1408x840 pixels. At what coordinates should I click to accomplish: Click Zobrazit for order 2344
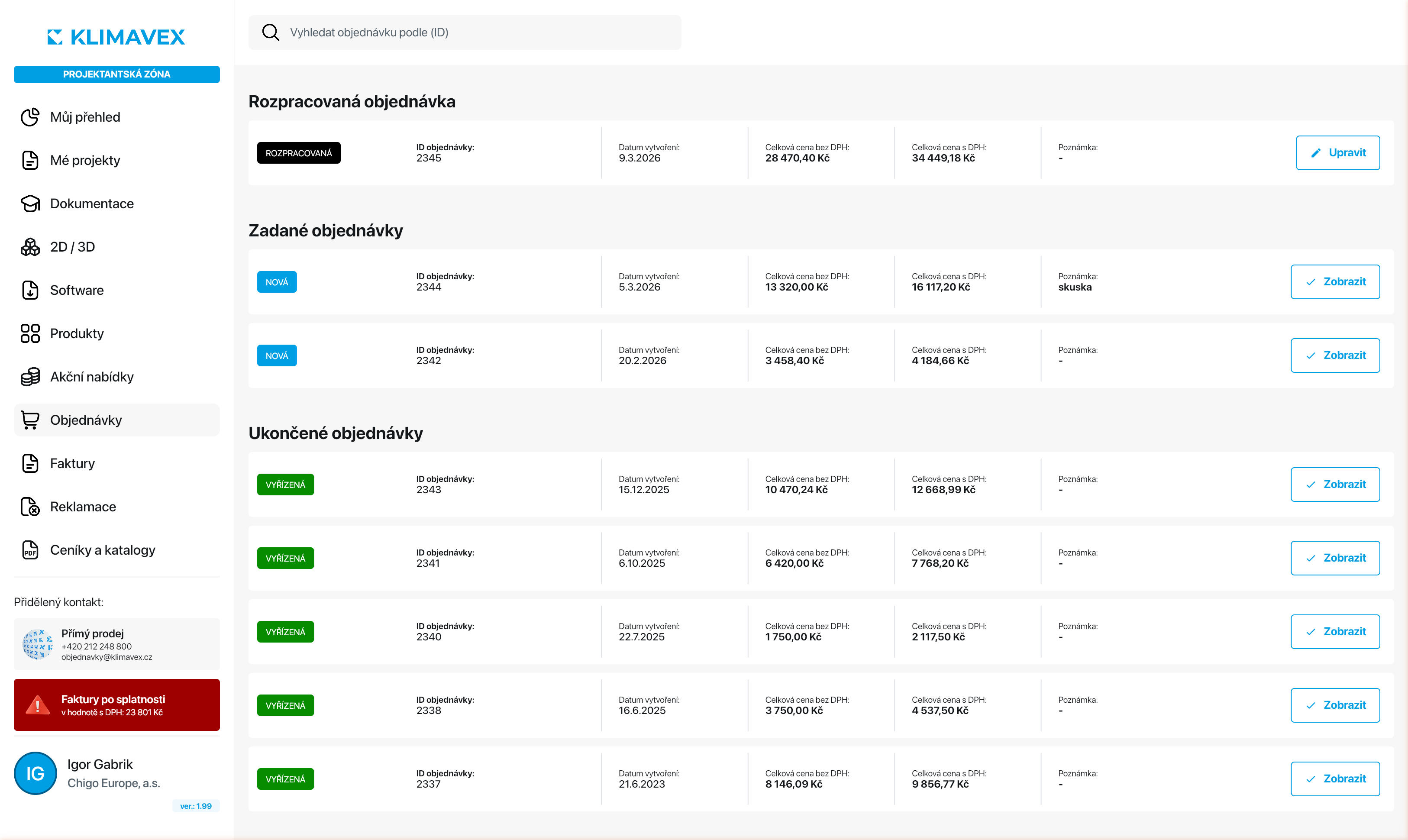[1335, 282]
